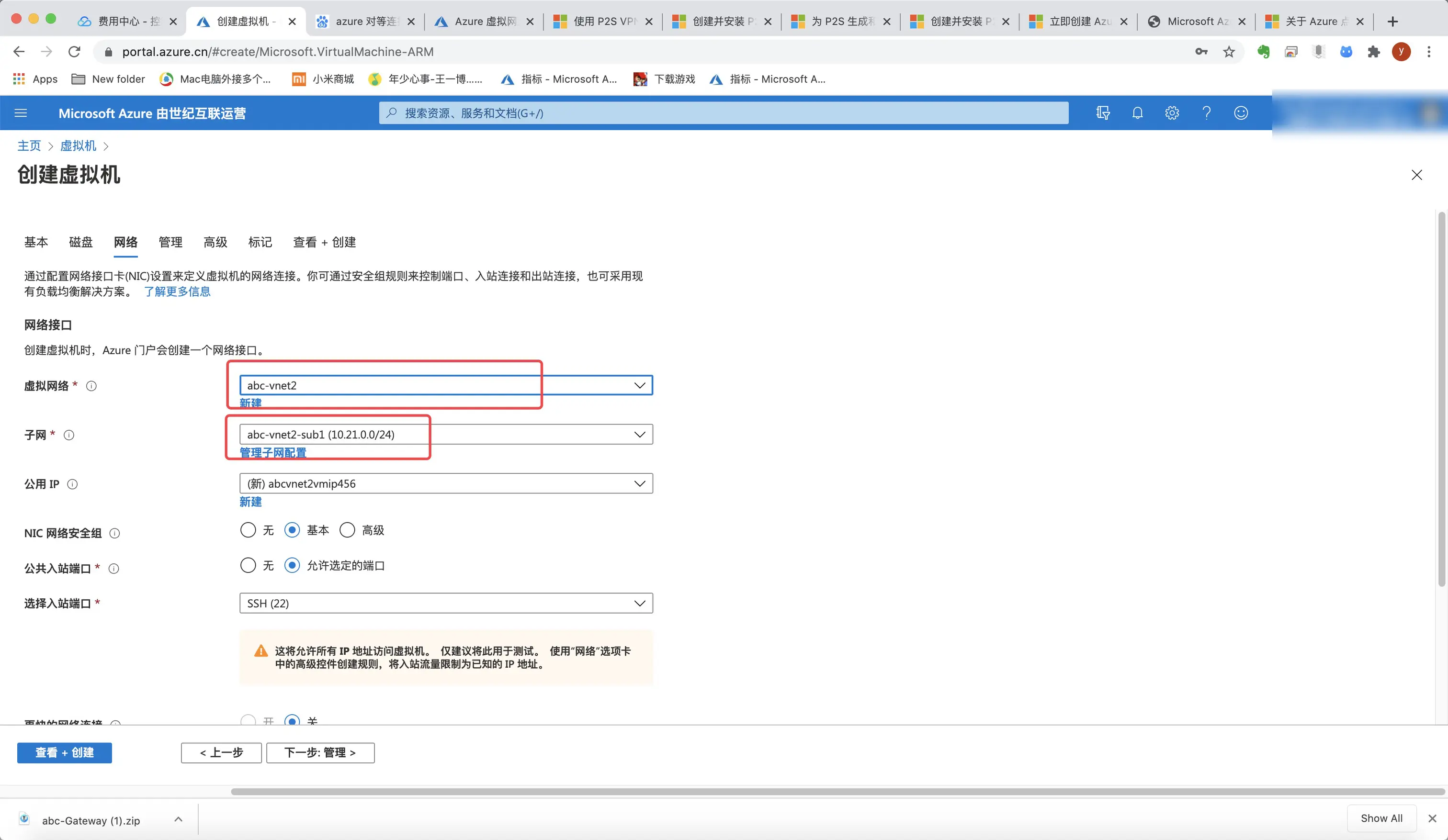Select 无 for NIC network security group

coord(248,530)
